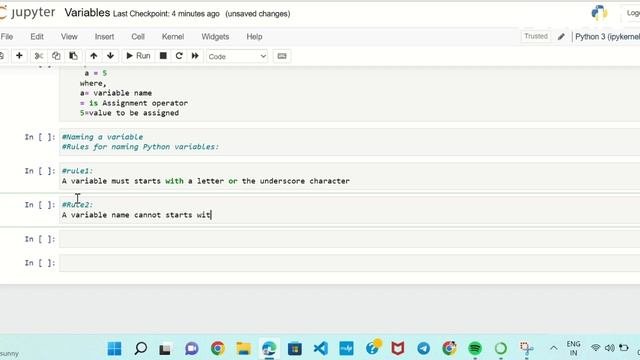Click the Python 3 (ipykernel) kernel name
The width and height of the screenshot is (640, 360).
click(x=607, y=37)
